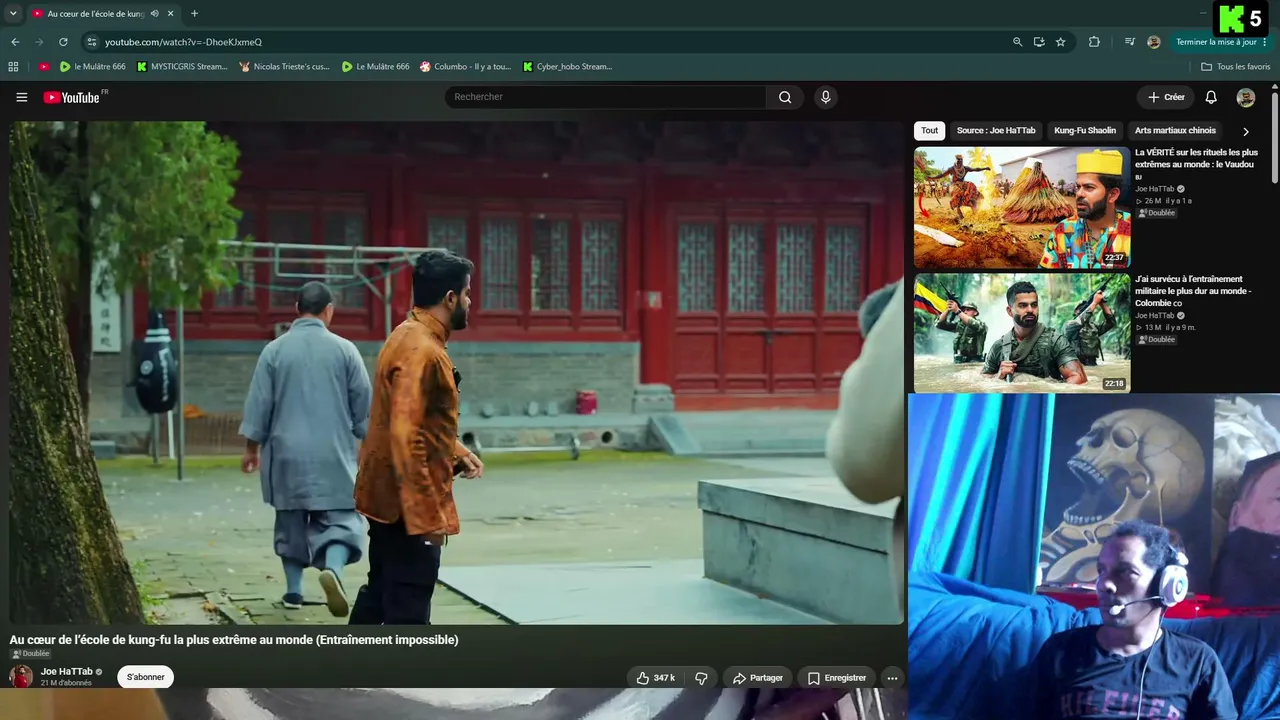Open the tab search dropdown arrow

[13, 14]
